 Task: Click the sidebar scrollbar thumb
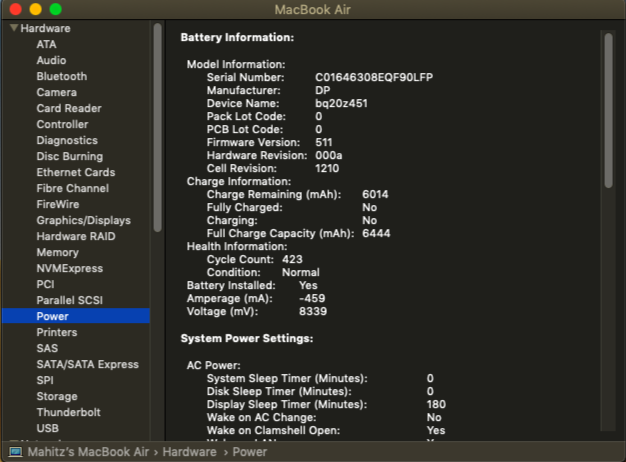158,127
